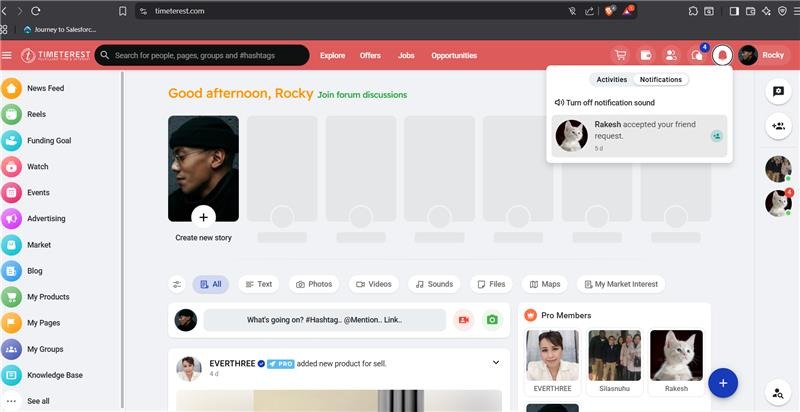Click the Timeterest logo

tap(56, 55)
